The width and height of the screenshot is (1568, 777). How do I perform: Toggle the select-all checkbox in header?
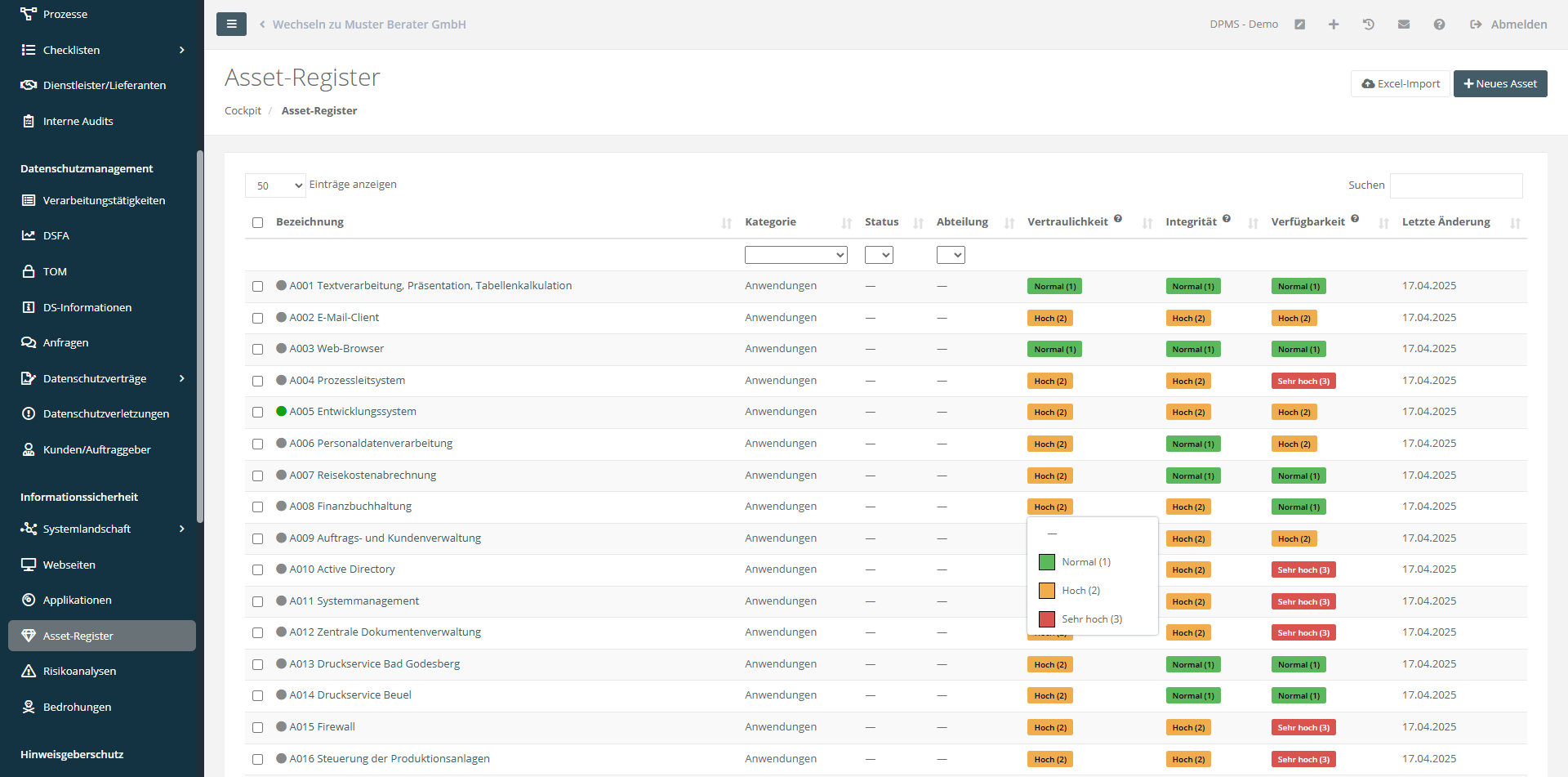pos(257,223)
